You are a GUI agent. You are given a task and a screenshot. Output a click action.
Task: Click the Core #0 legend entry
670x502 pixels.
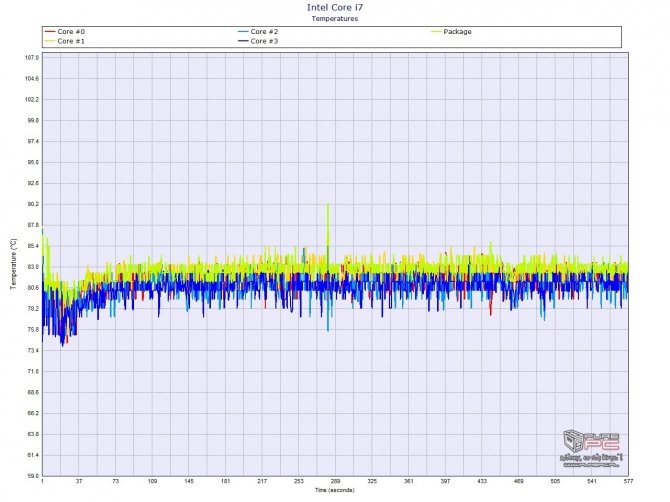tap(65, 32)
